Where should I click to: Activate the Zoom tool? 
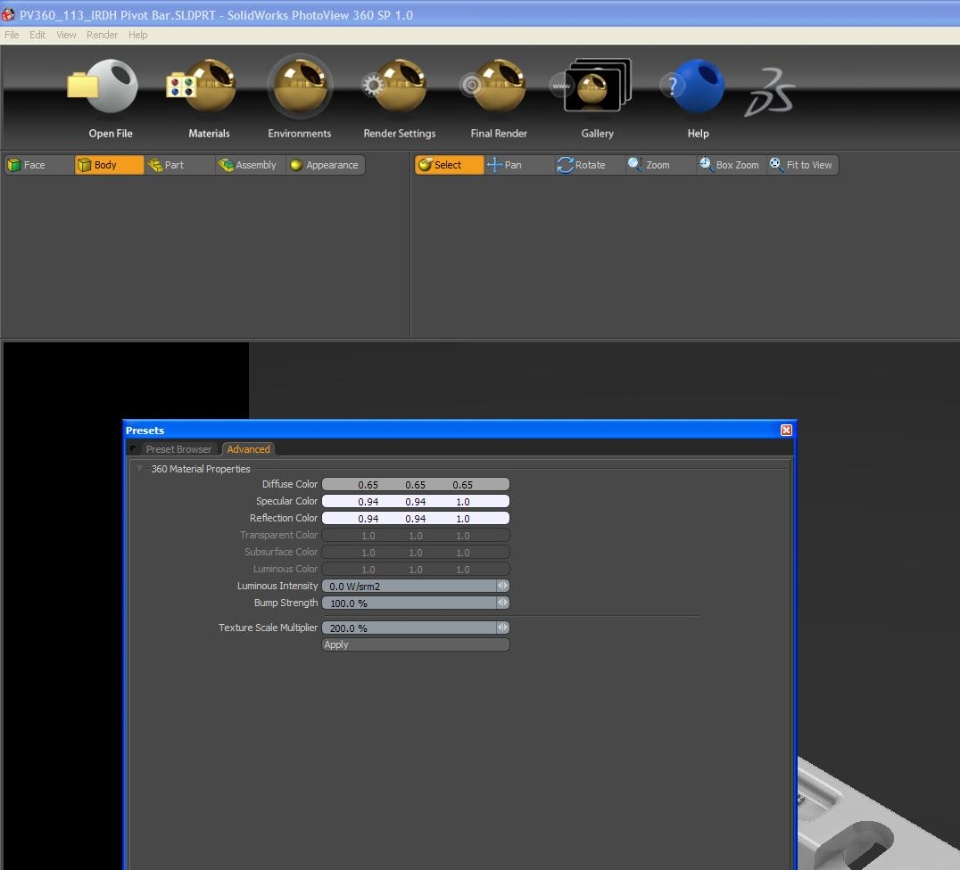coord(661,165)
